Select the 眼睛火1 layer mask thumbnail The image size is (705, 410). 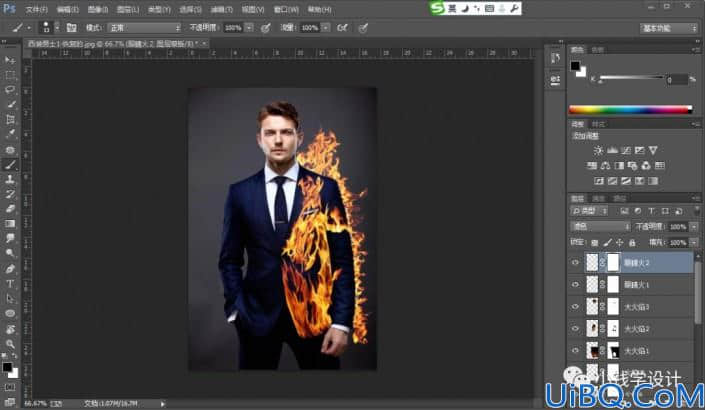(x=613, y=285)
